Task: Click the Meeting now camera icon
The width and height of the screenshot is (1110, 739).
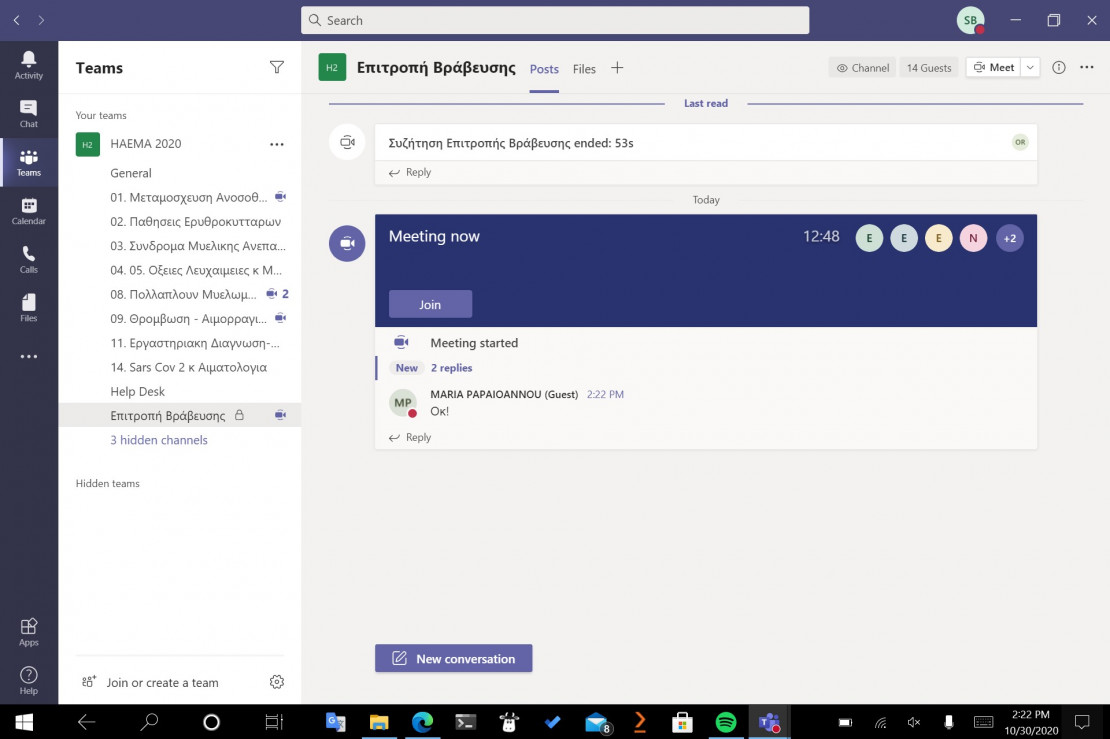Action: coord(347,244)
